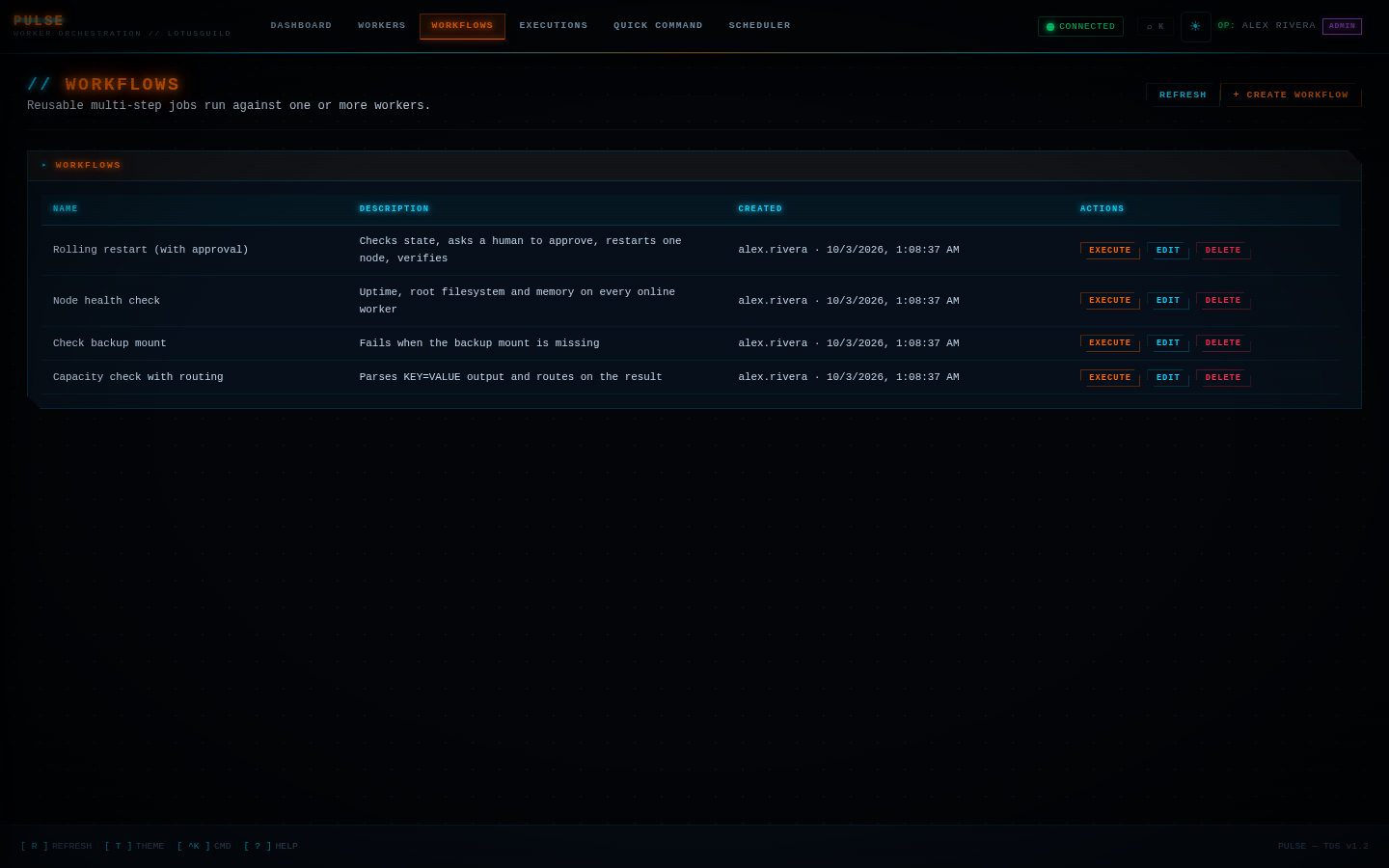
Task: Click the [?] Help footer shortcut
Action: (271, 846)
